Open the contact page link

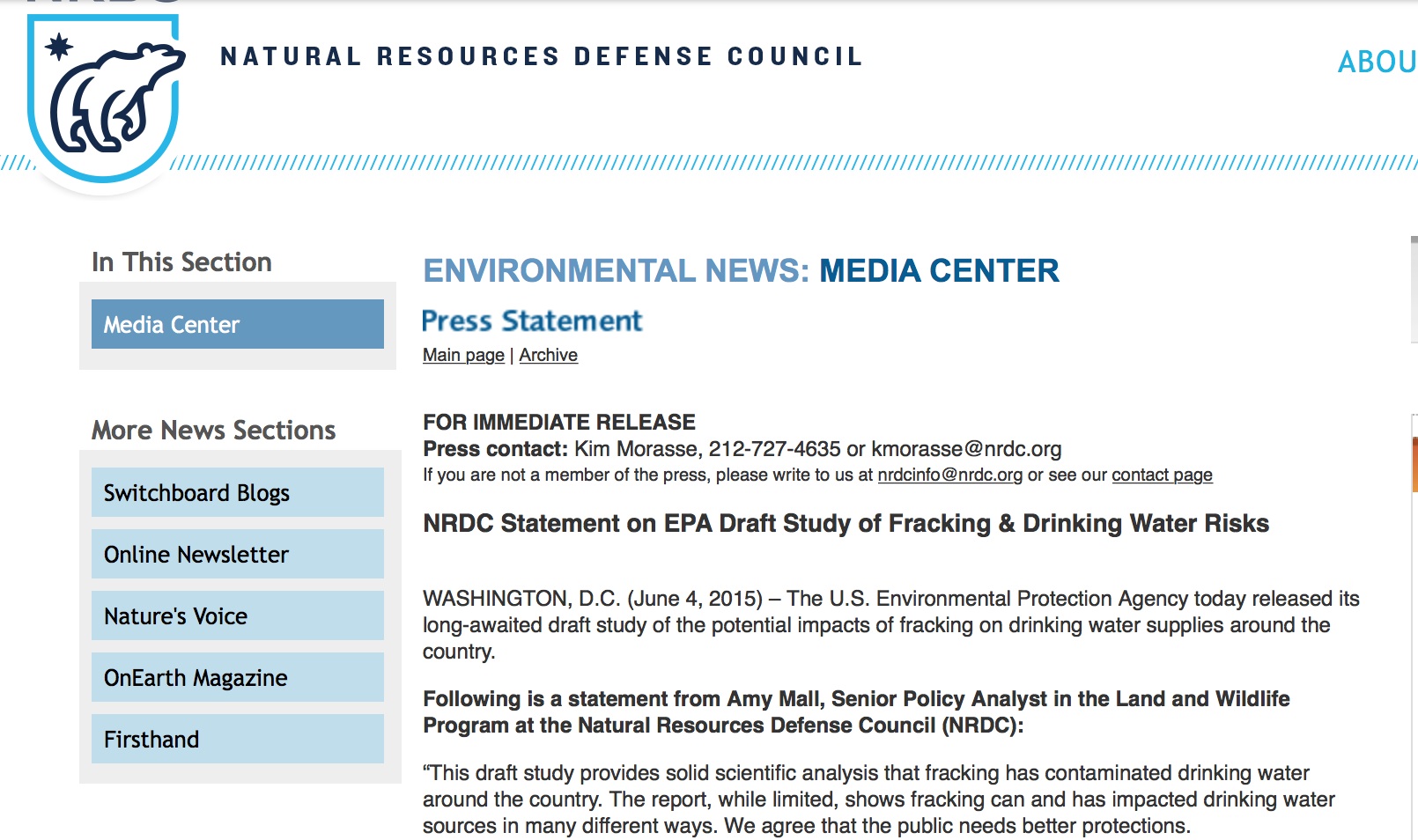coord(1162,475)
